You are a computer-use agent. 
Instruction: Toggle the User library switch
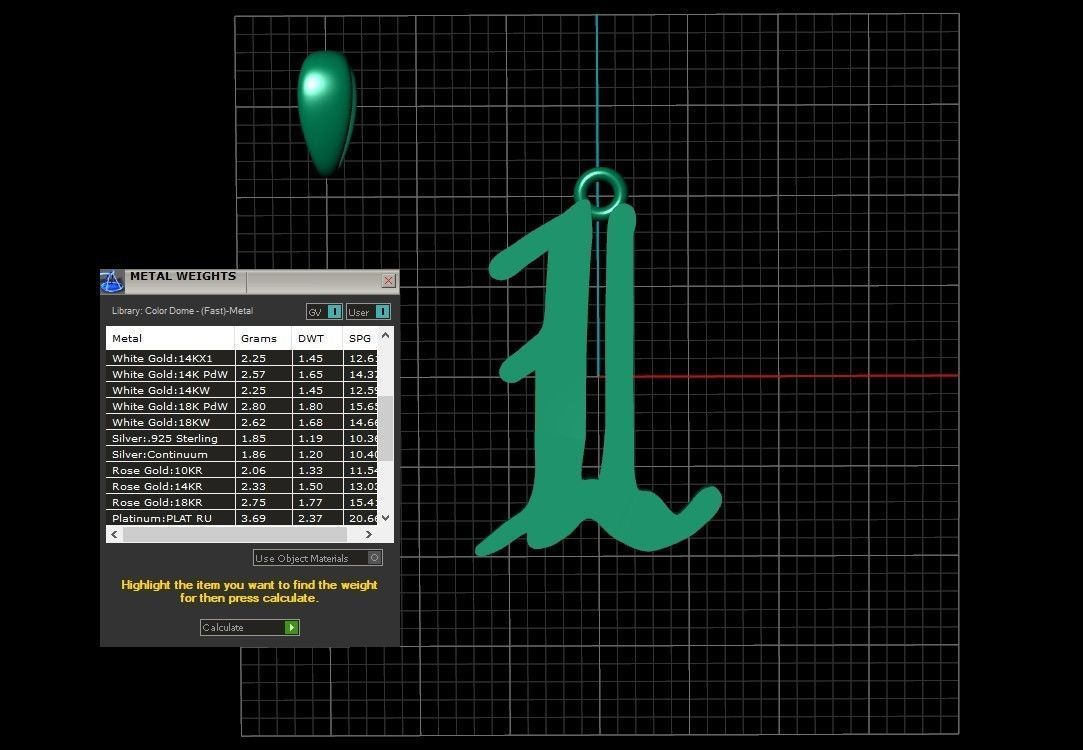368,312
